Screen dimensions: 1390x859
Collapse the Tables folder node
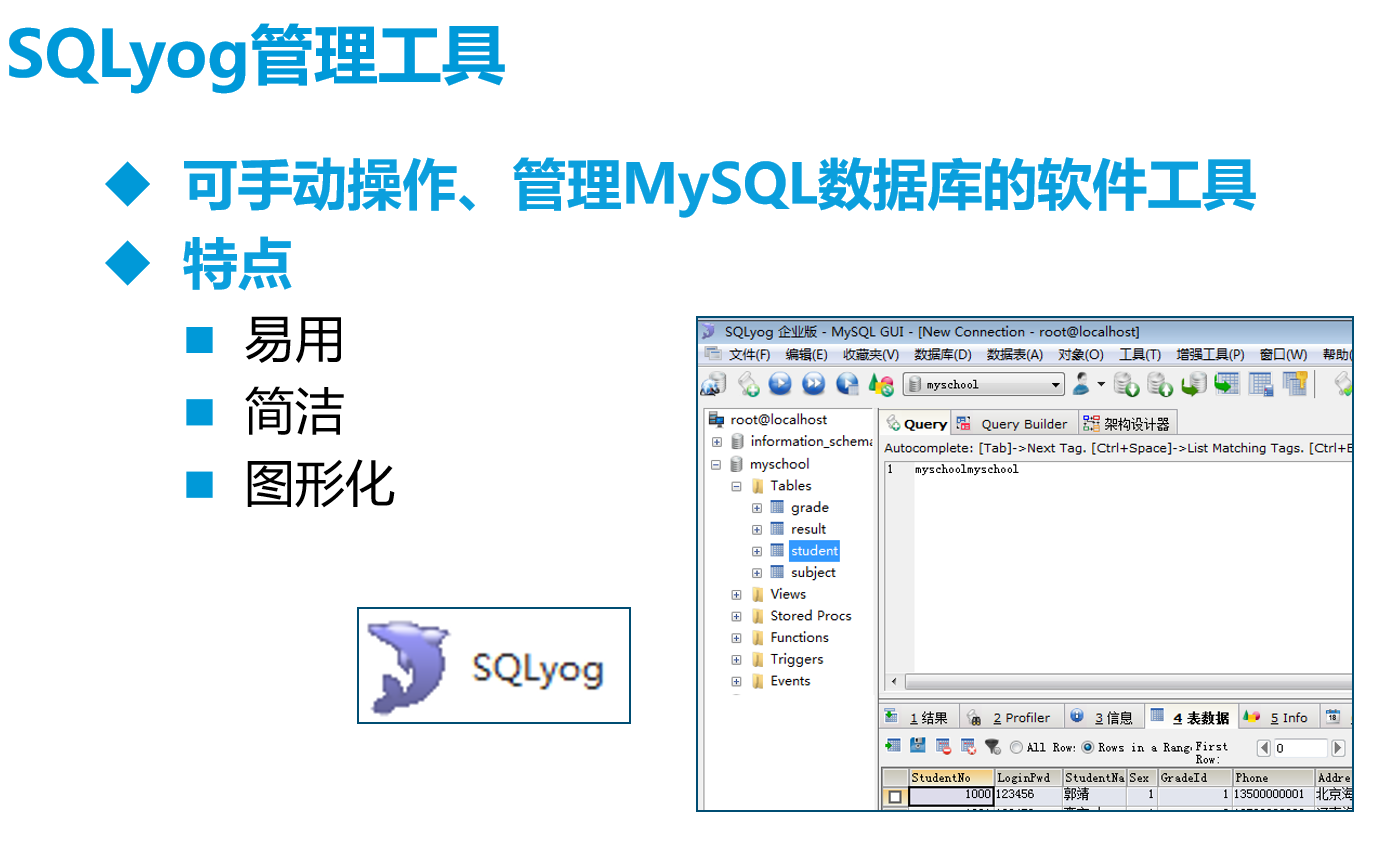pyautogui.click(x=737, y=487)
